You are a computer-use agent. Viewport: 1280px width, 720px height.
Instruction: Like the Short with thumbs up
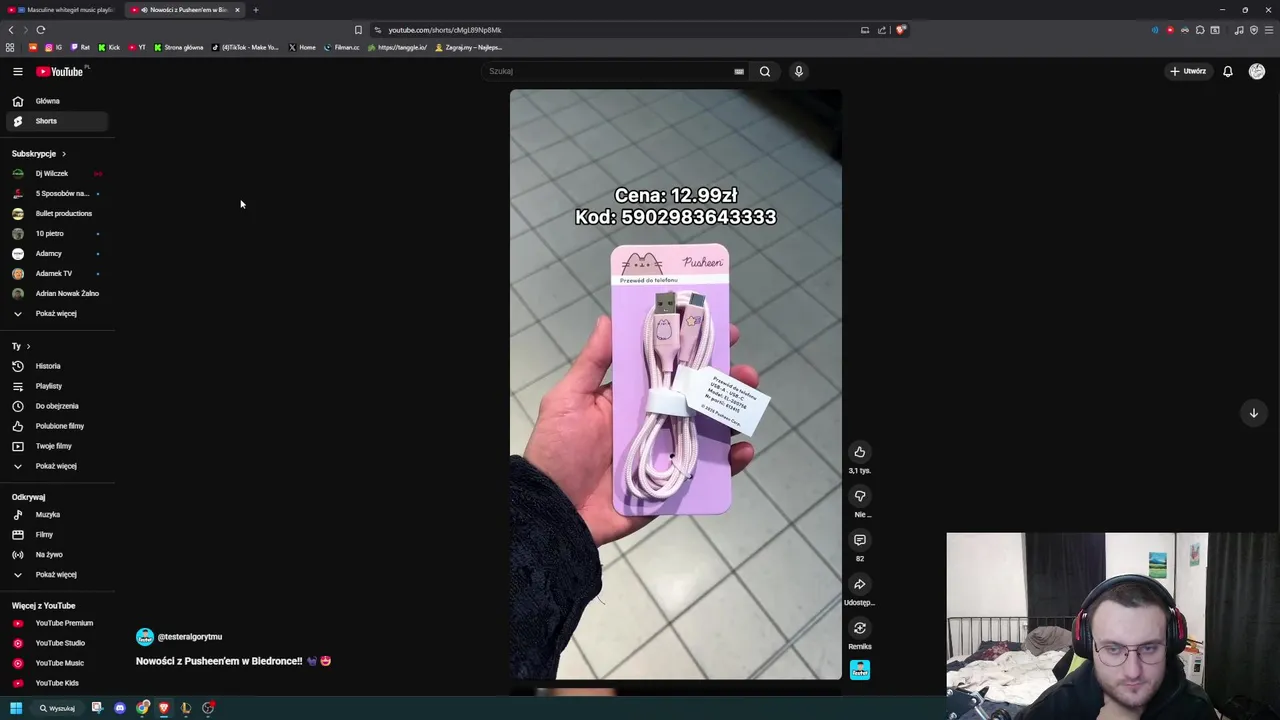859,452
